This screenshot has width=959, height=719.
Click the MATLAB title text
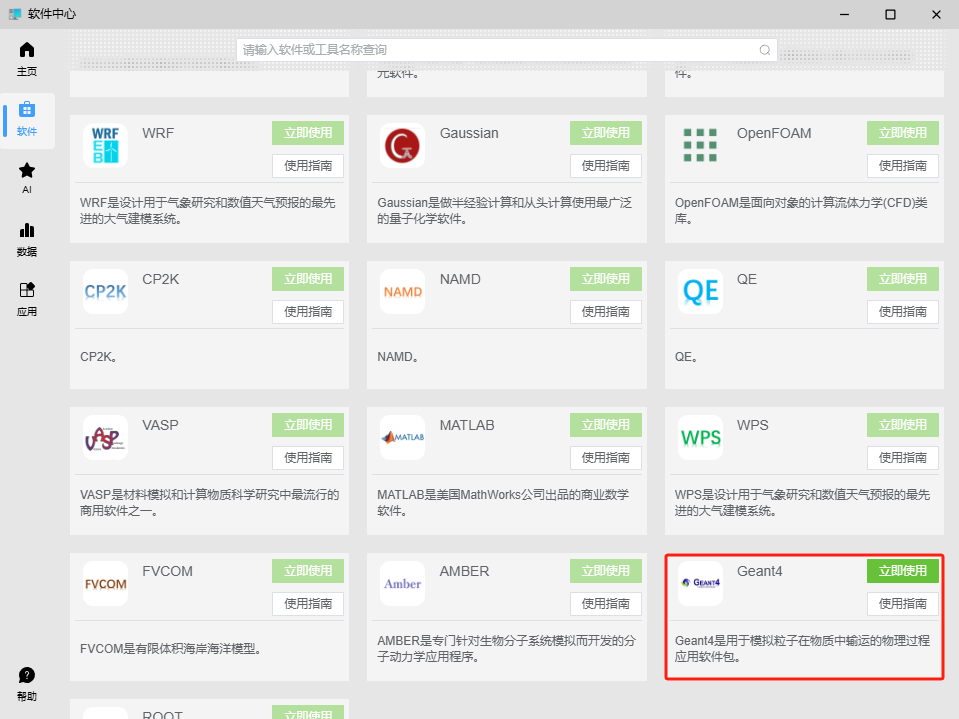click(x=467, y=426)
